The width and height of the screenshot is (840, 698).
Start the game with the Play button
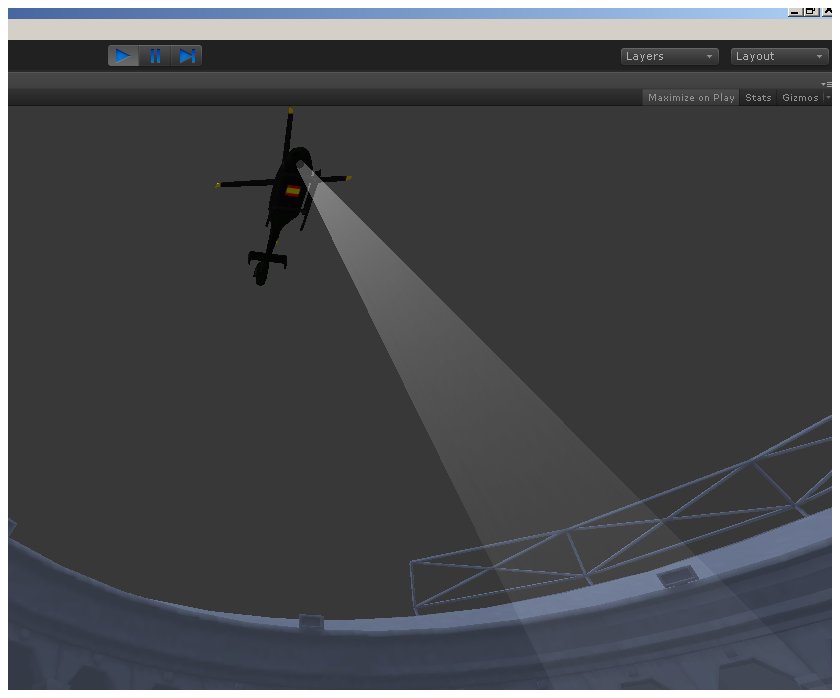[123, 56]
